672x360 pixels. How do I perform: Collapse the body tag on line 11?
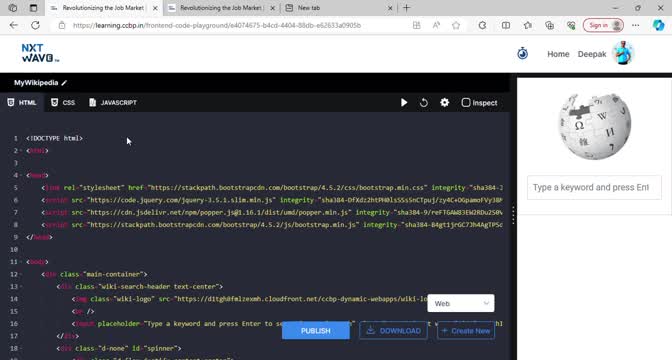click(x=21, y=262)
